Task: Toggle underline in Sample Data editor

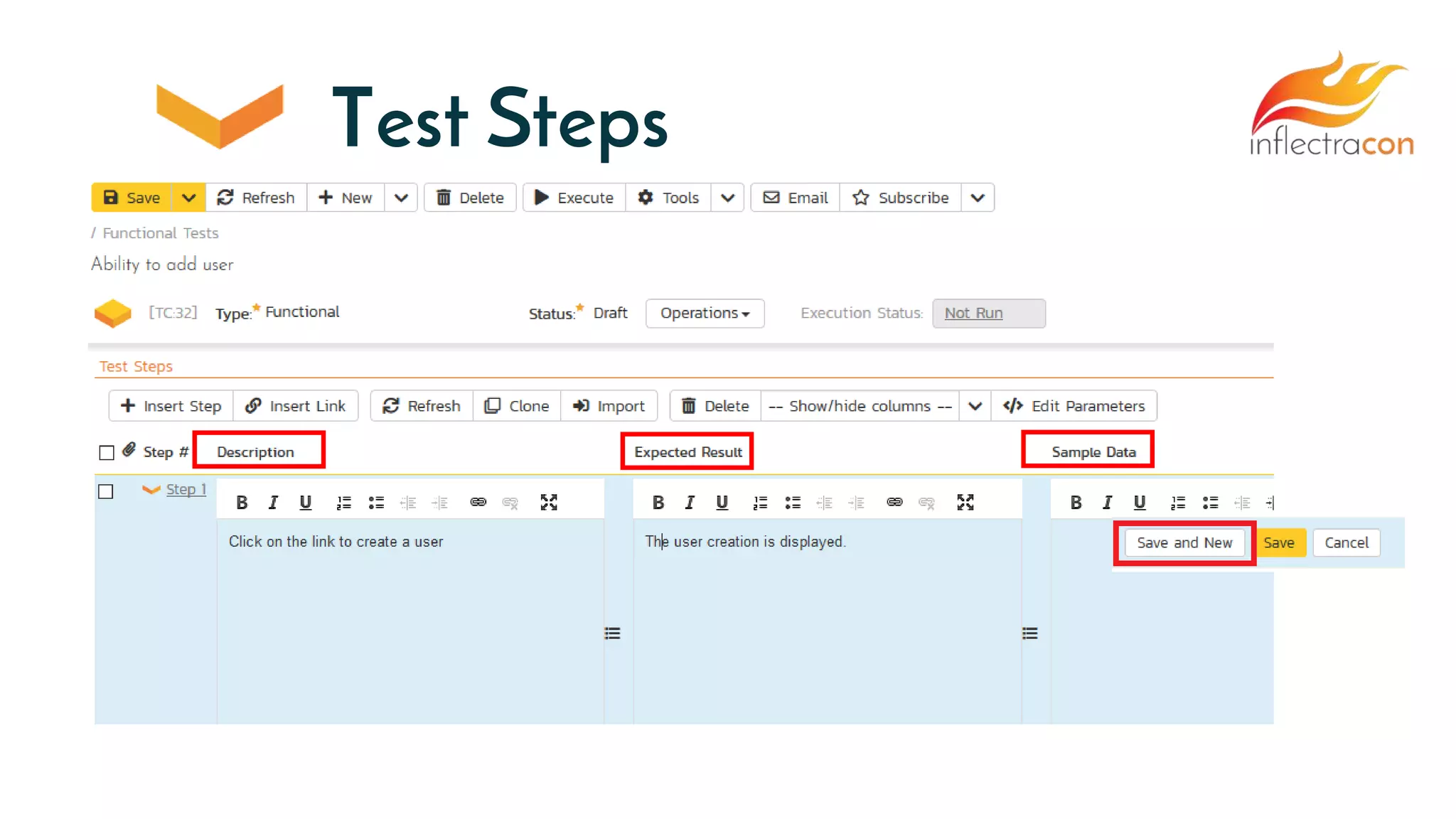Action: [1140, 503]
